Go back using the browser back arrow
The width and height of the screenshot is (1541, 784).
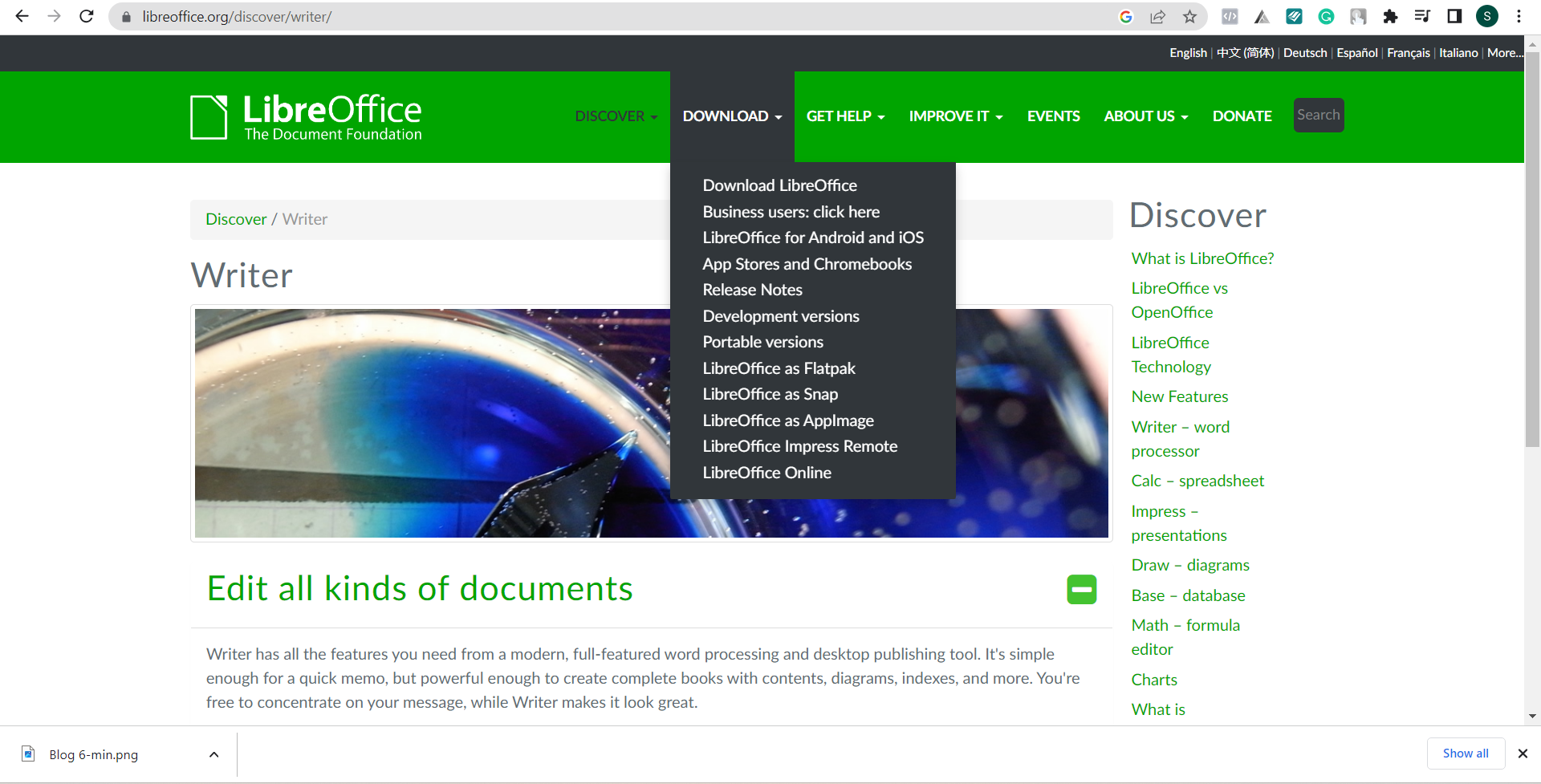[x=22, y=16]
